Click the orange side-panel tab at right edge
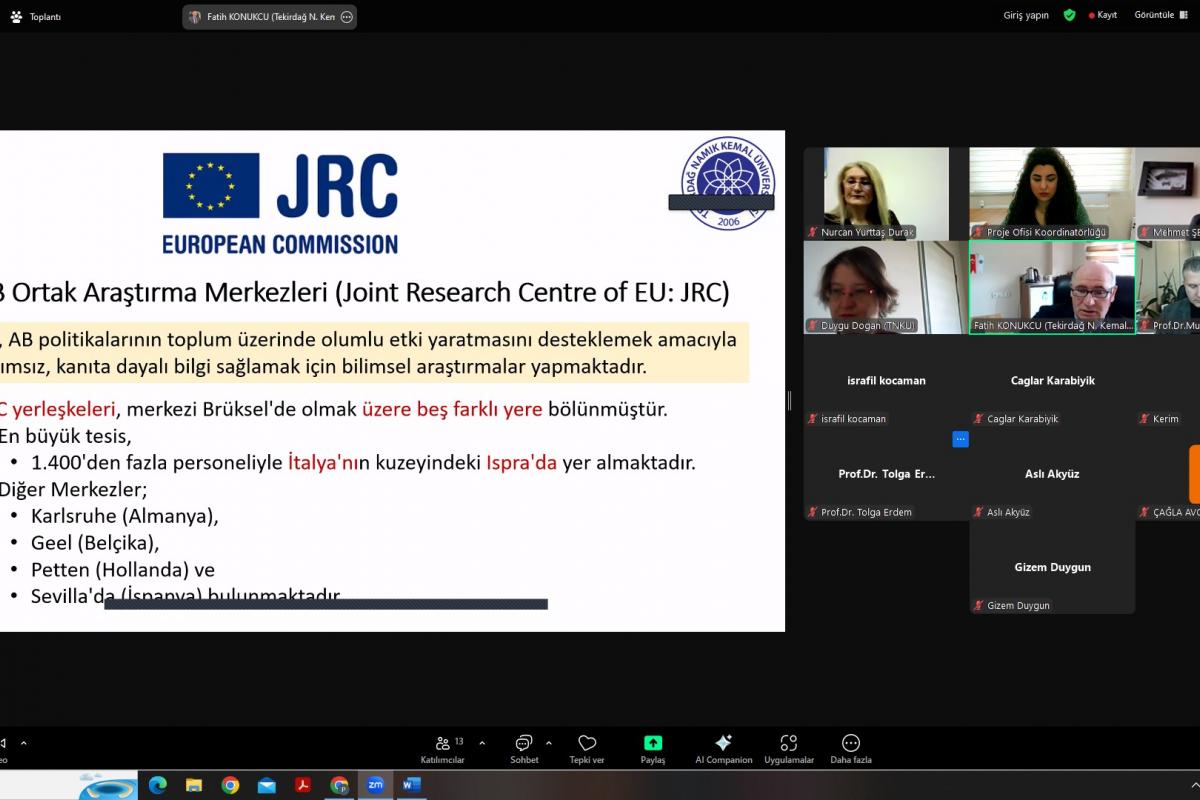The height and width of the screenshot is (800, 1200). pyautogui.click(x=1194, y=474)
